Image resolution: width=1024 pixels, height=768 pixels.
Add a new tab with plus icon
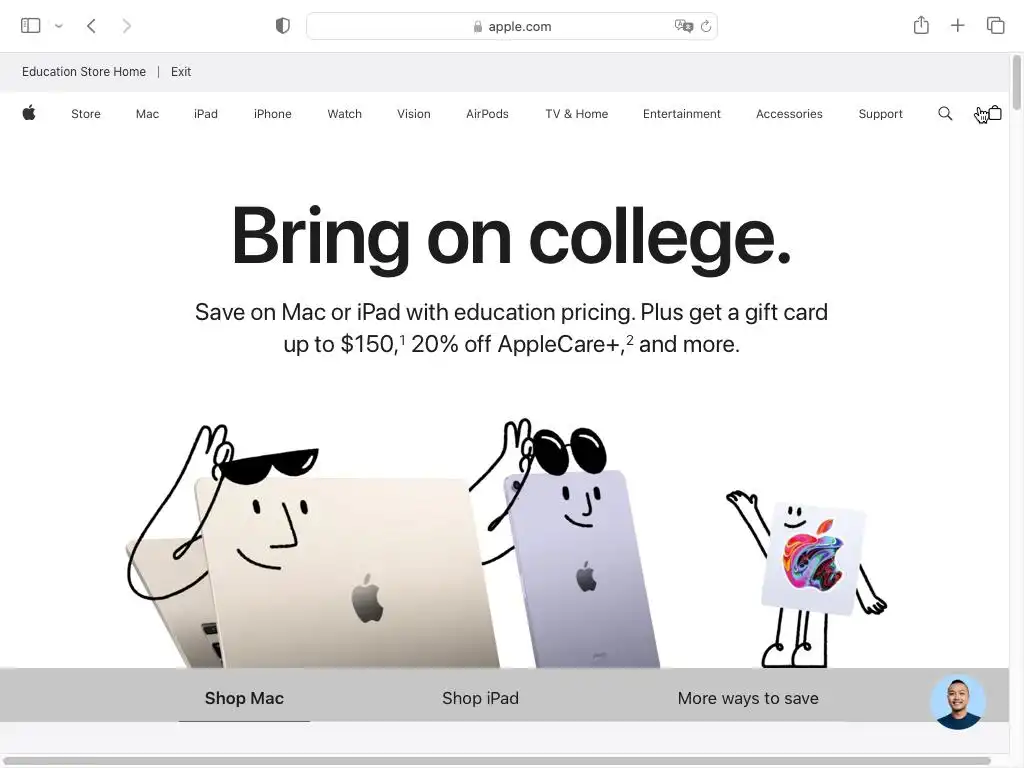957,25
